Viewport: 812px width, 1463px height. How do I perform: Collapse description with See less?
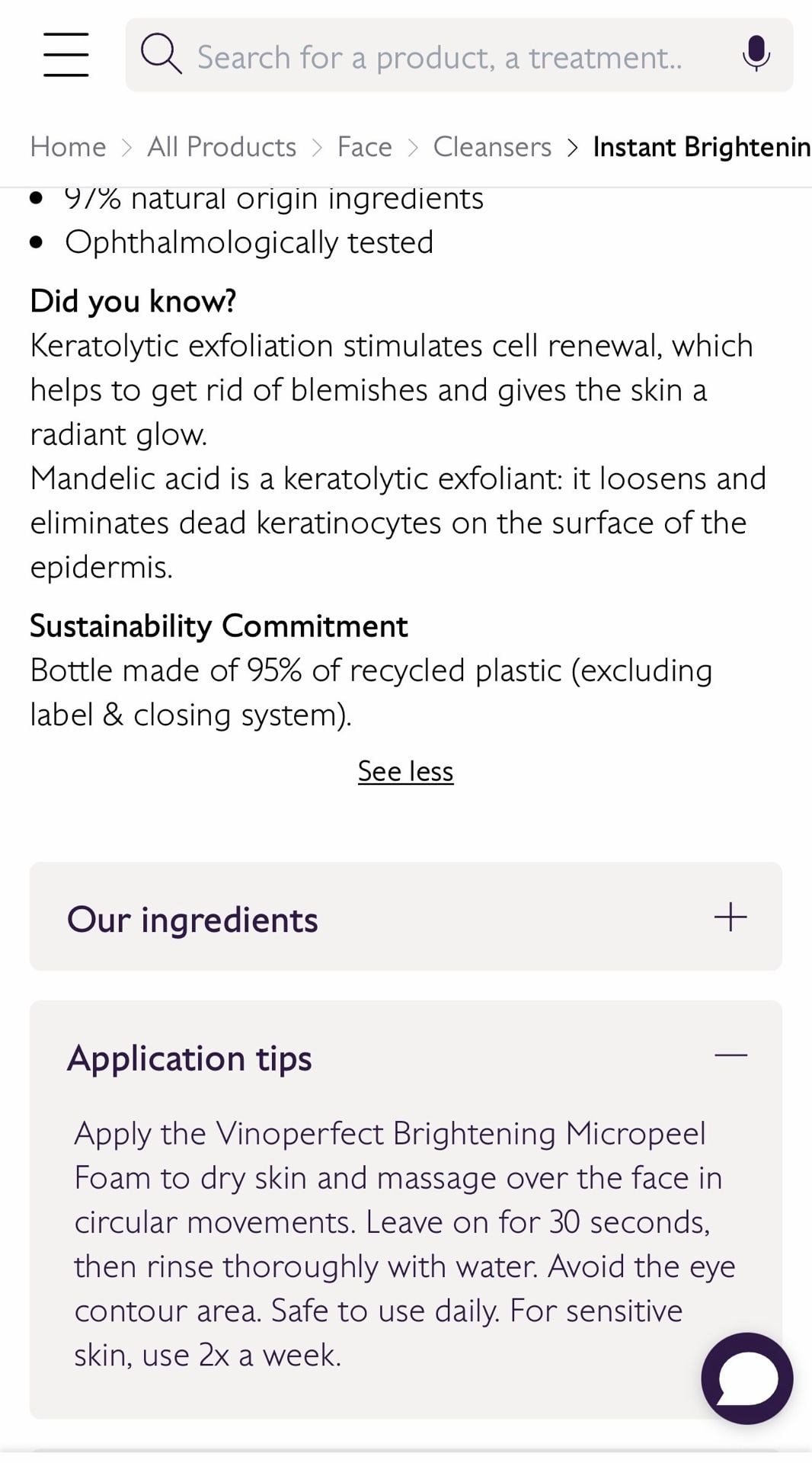pyautogui.click(x=406, y=771)
